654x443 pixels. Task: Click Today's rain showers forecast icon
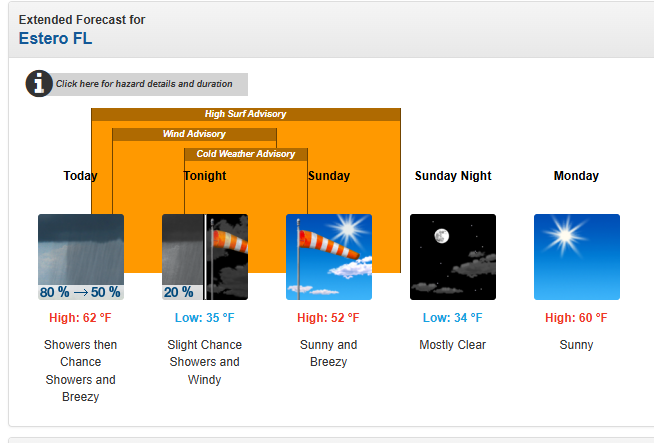click(x=81, y=257)
